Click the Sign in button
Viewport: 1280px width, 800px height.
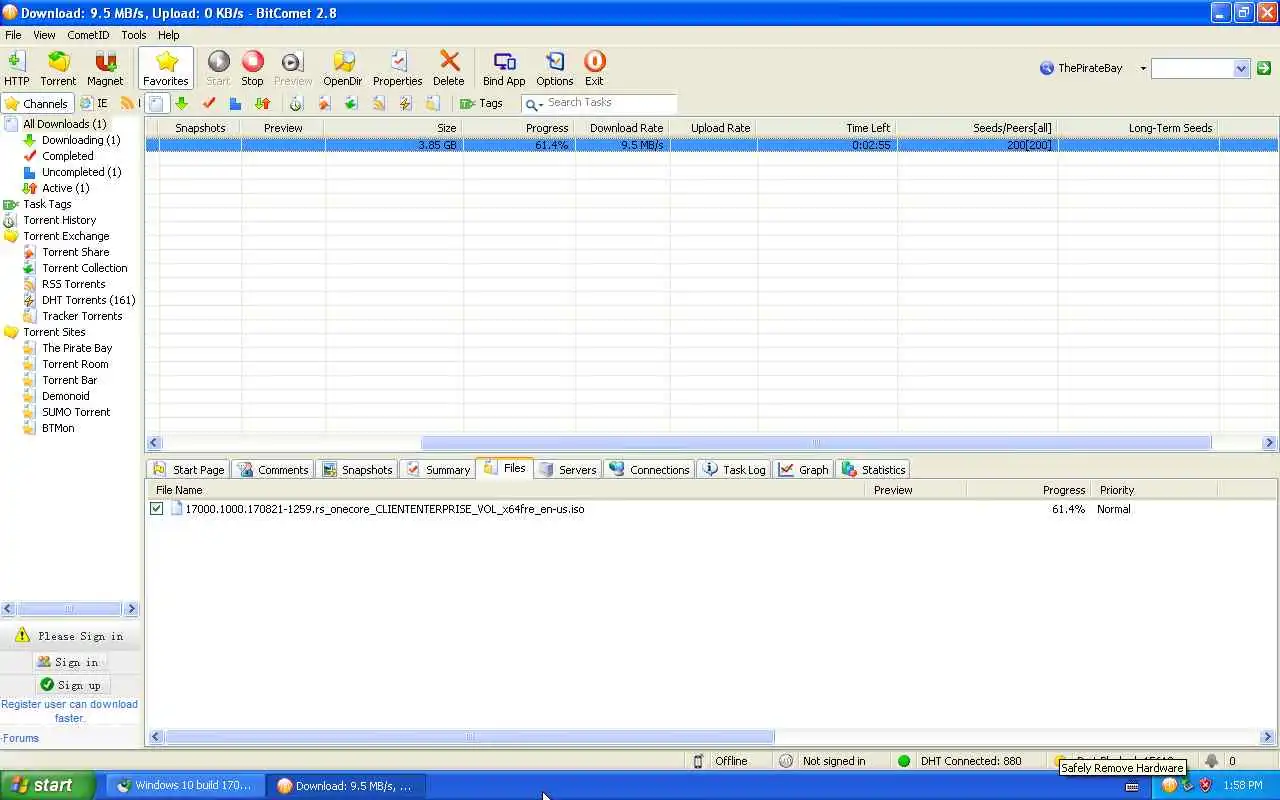[x=69, y=662]
